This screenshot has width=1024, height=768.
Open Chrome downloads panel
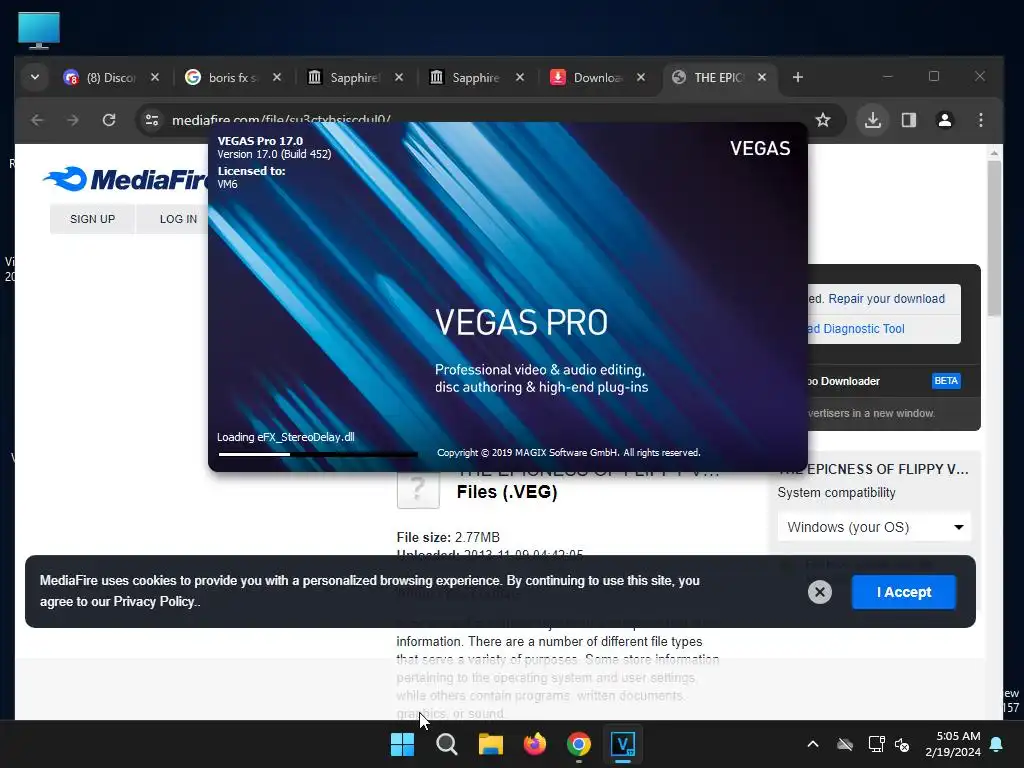[873, 120]
